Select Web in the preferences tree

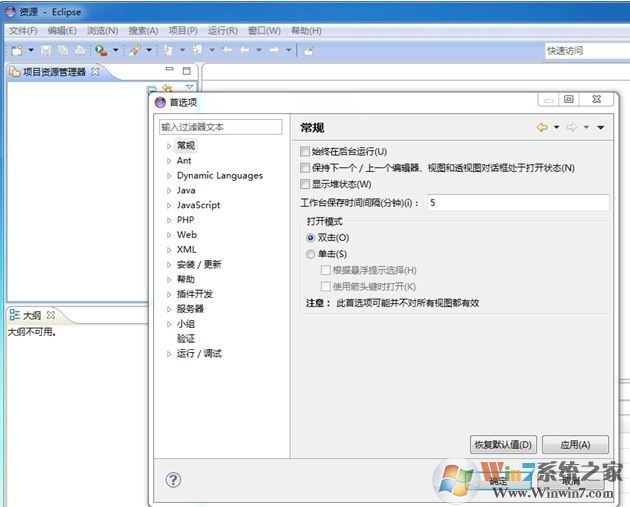[x=187, y=235]
